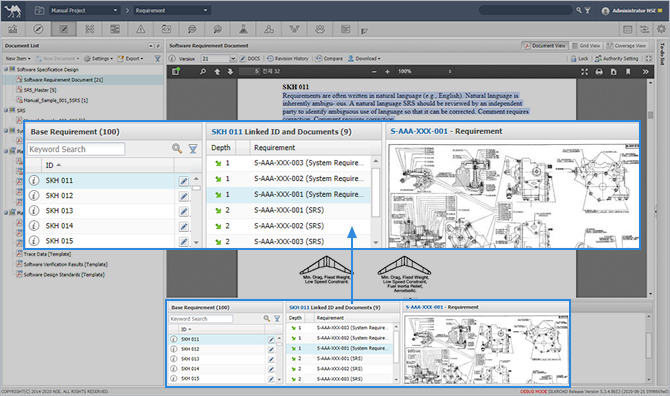Toggle the PDF viewer sidebar
The width and height of the screenshot is (670, 396).
[176, 72]
